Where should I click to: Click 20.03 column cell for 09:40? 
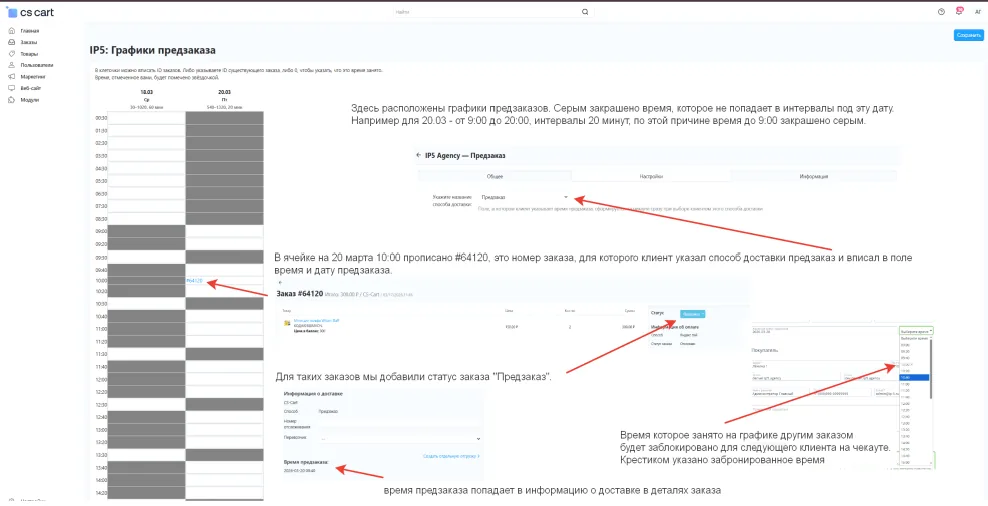(x=224, y=270)
